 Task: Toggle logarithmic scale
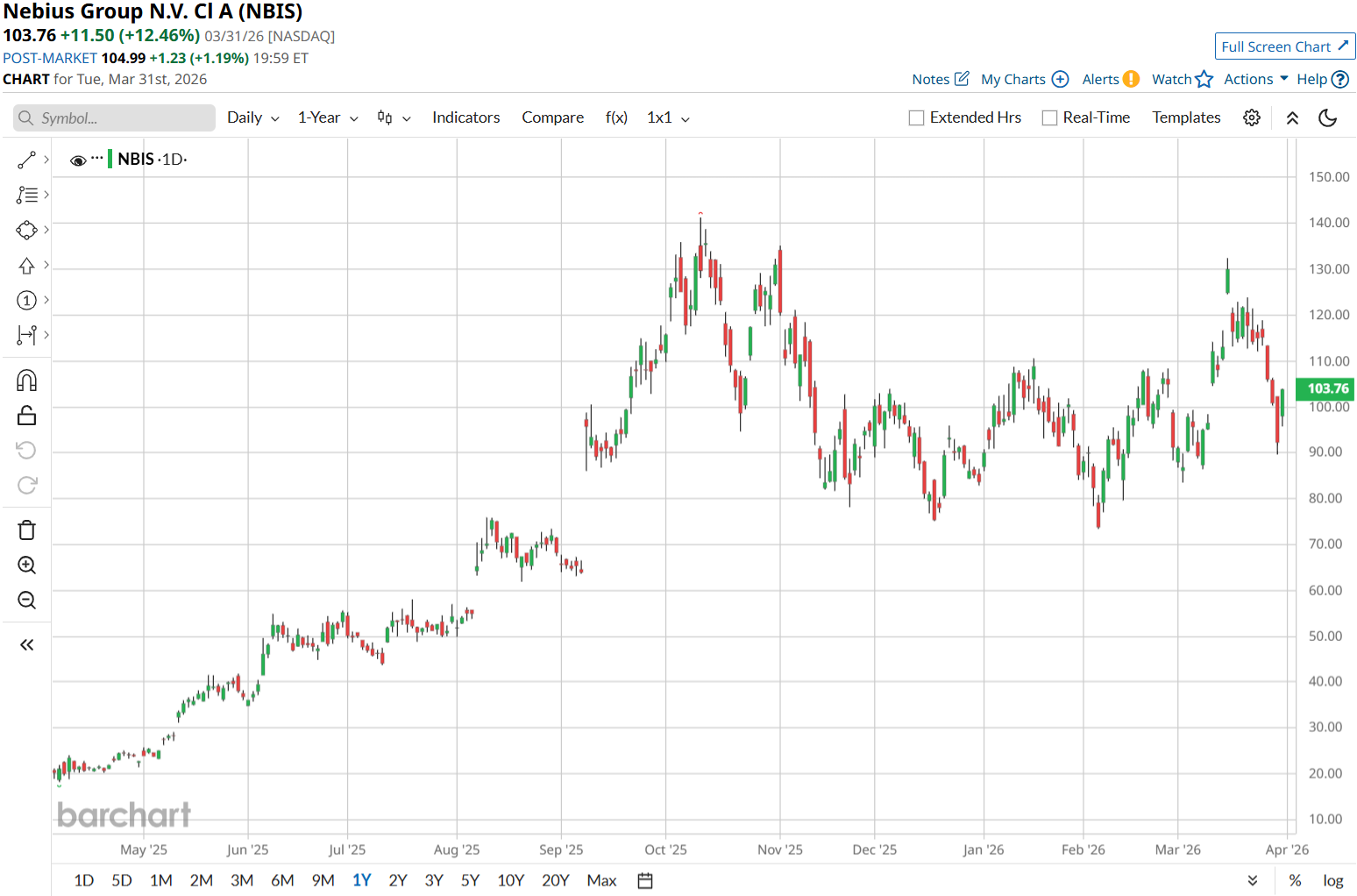click(x=1333, y=880)
